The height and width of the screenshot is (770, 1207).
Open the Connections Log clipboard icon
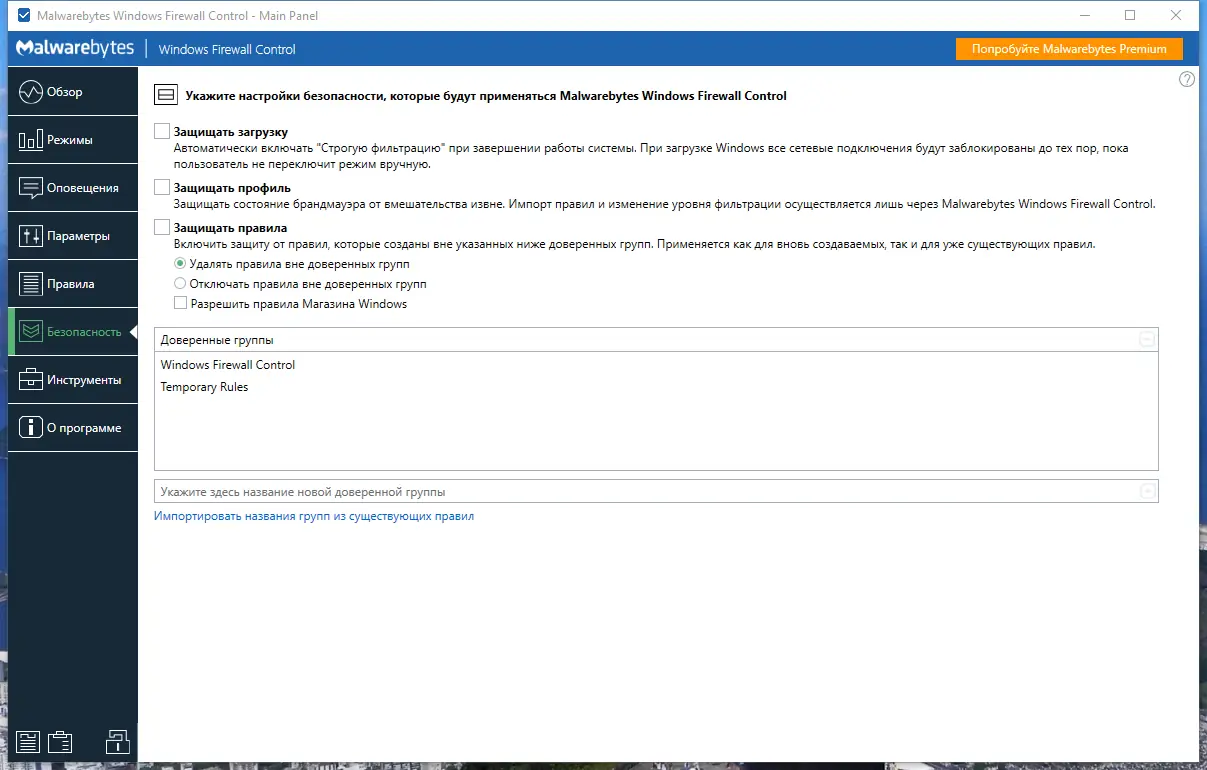coord(60,741)
